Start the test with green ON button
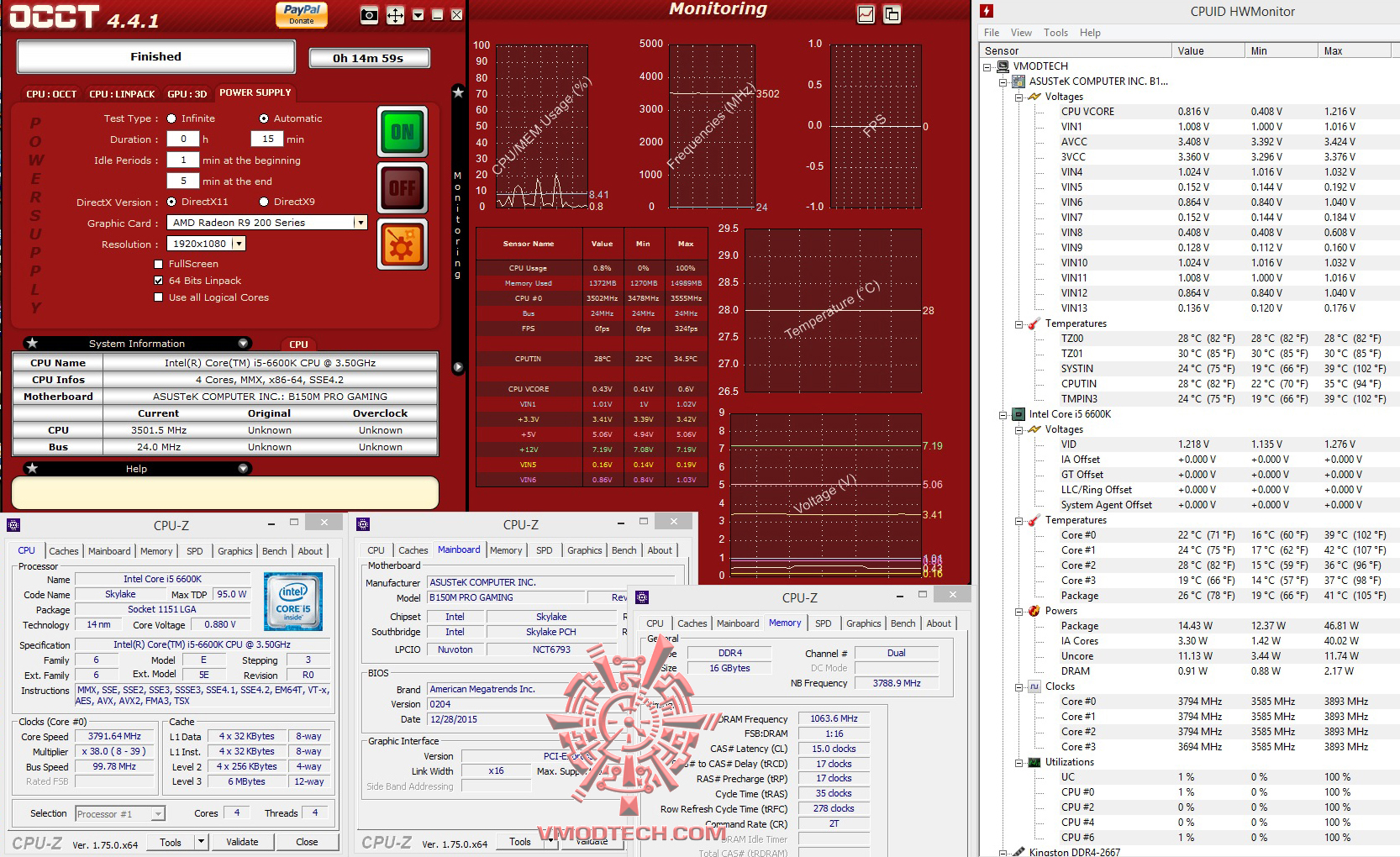Screen dimensions: 1400x857 (x=402, y=131)
